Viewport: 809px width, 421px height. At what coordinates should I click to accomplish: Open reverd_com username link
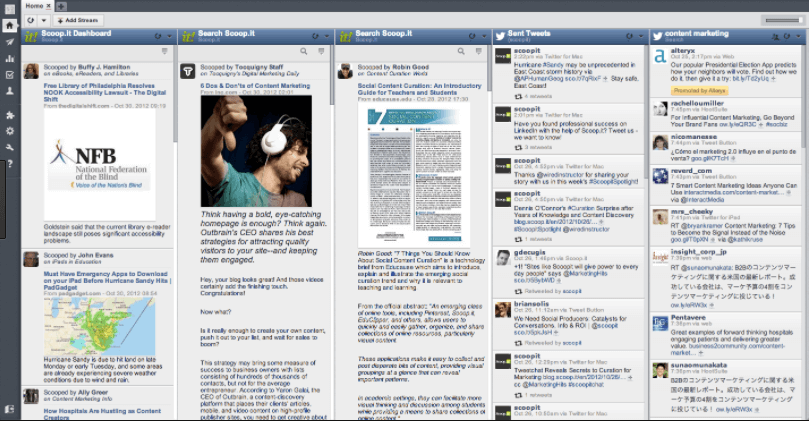(691, 171)
